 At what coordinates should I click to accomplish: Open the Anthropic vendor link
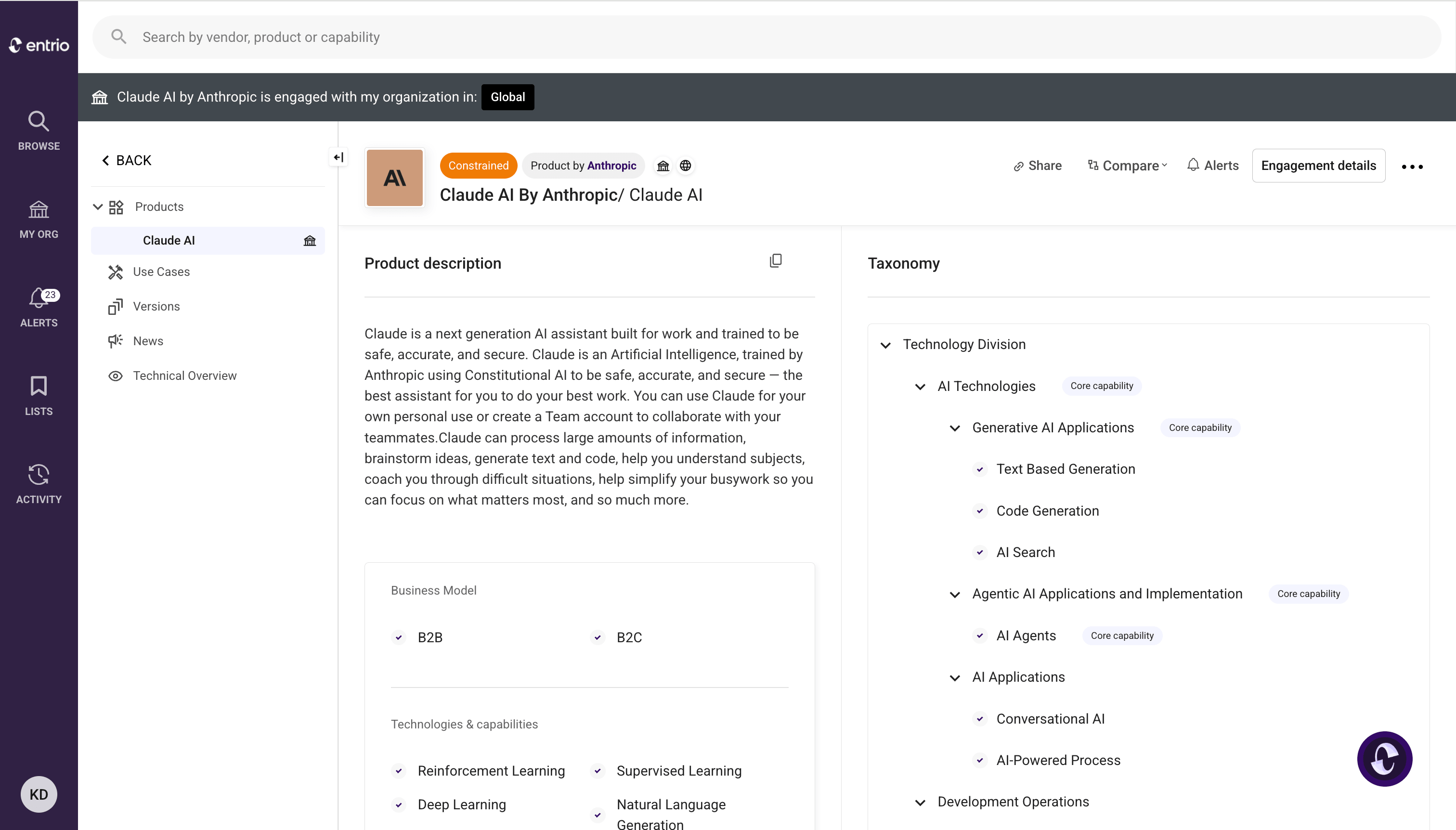coord(611,165)
